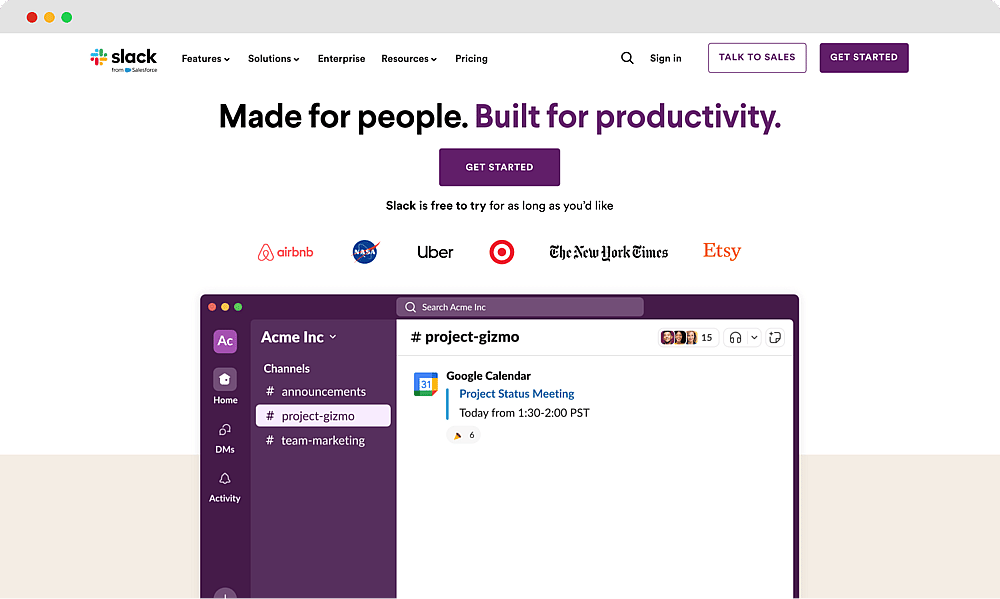Go to Home in the Slack sidebar
This screenshot has width=1000, height=599.
224,387
